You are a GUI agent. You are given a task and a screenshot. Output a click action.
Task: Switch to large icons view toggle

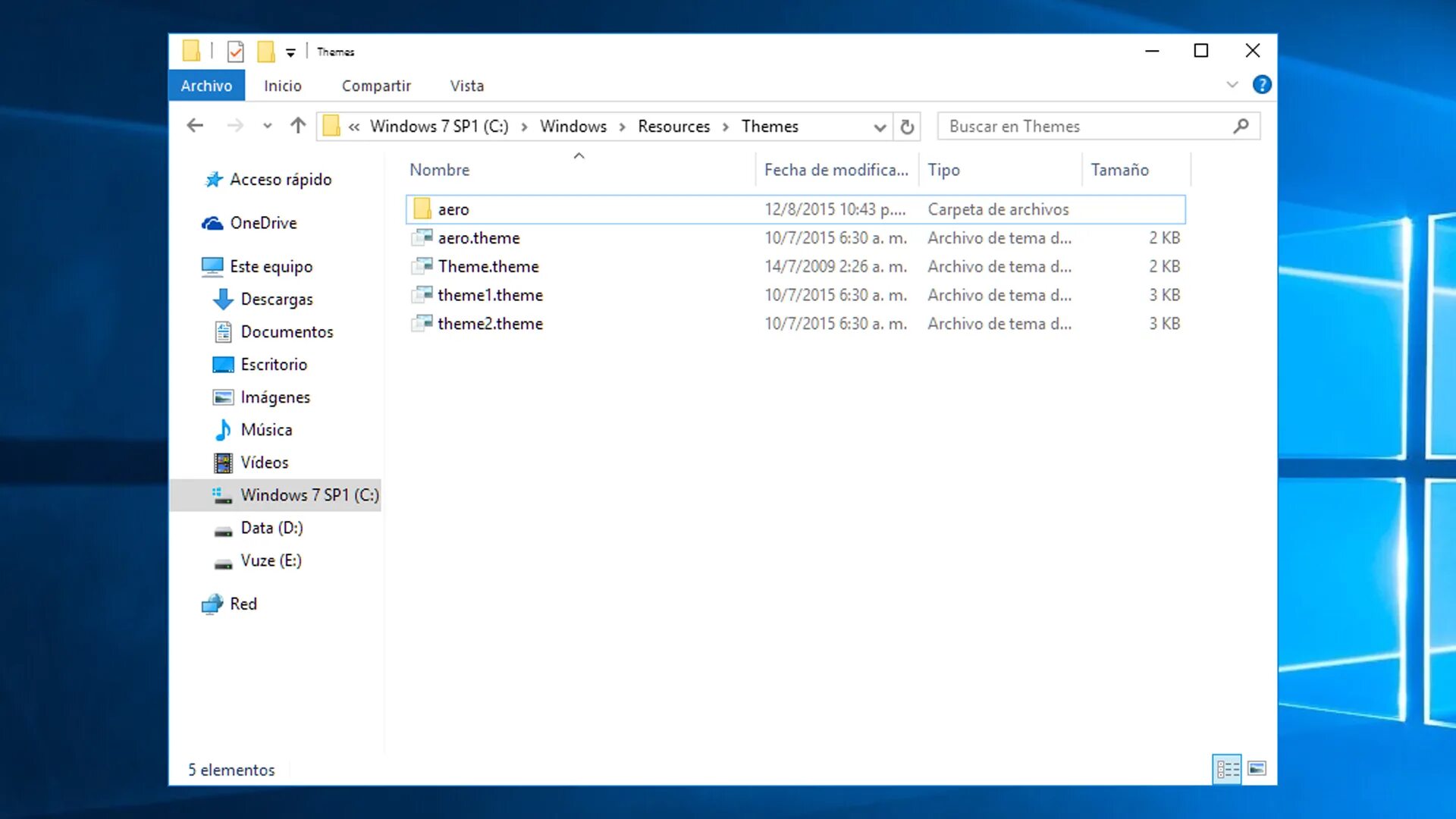1257,769
